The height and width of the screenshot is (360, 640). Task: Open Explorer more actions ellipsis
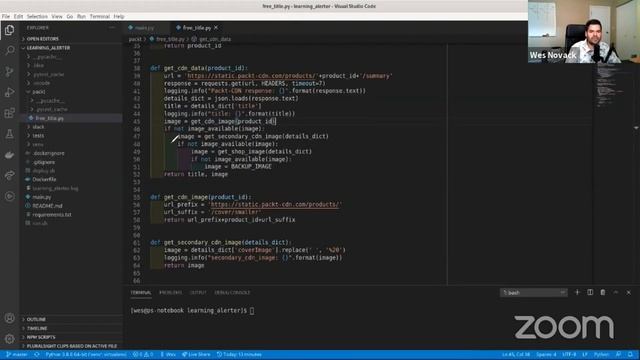(x=112, y=28)
